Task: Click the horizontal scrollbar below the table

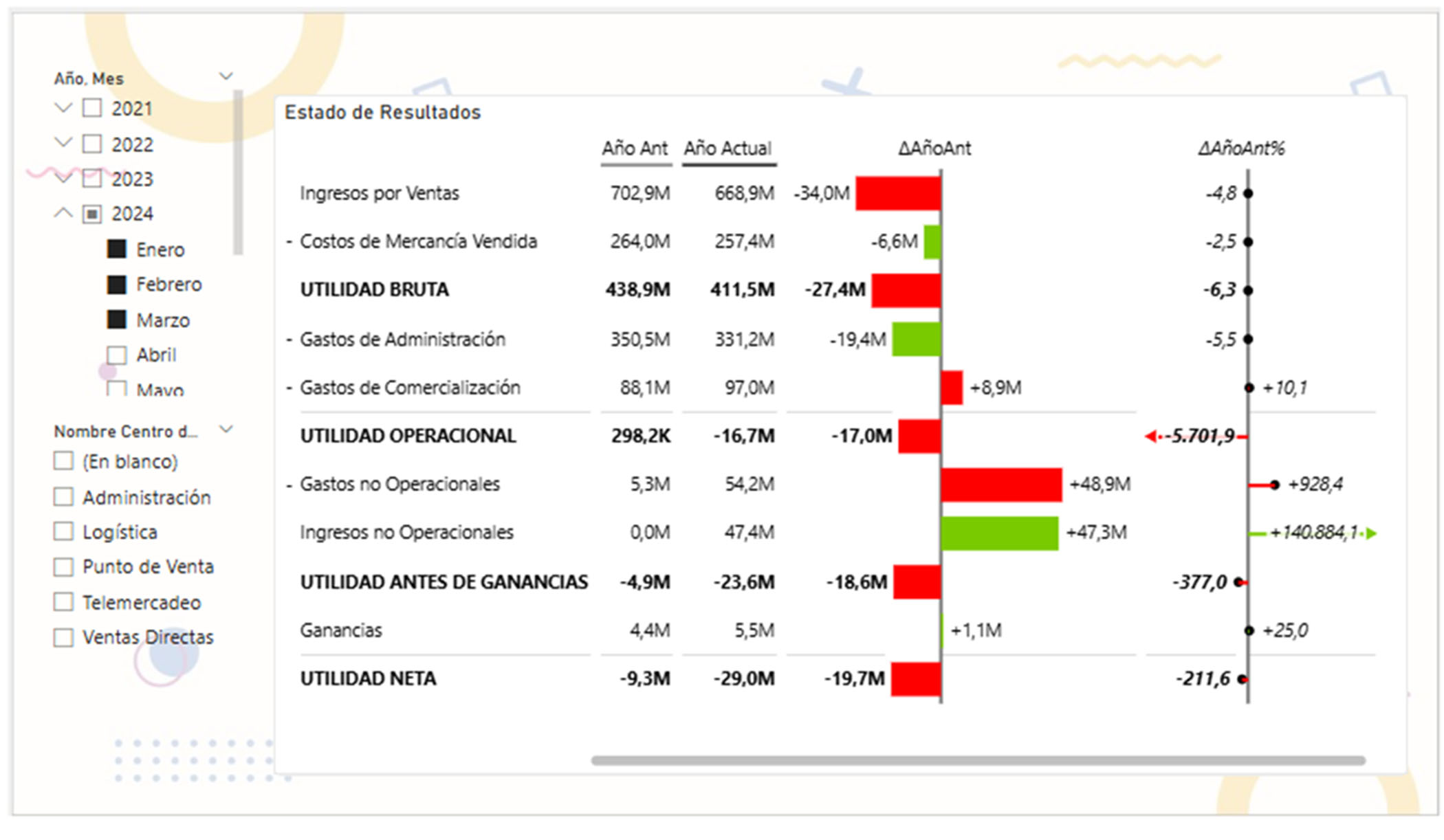Action: (x=978, y=760)
